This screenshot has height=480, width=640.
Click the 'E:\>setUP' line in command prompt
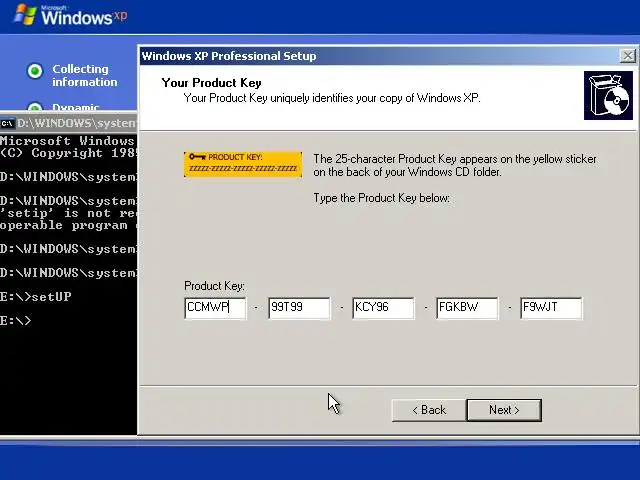(36, 297)
